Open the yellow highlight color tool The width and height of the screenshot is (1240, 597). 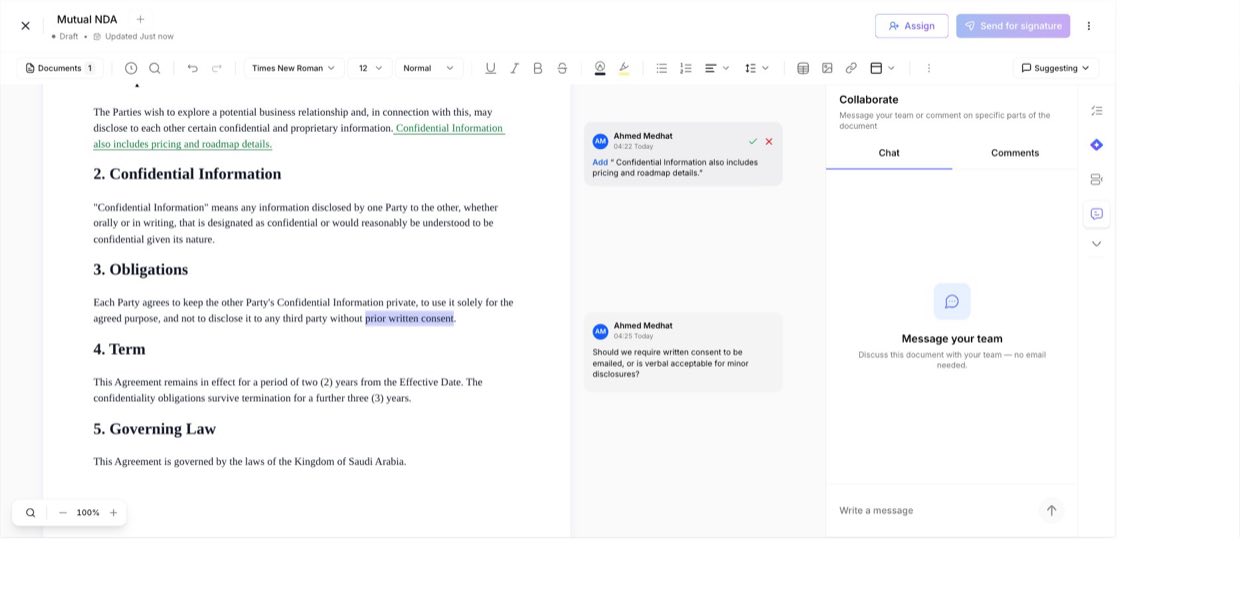pyautogui.click(x=624, y=68)
